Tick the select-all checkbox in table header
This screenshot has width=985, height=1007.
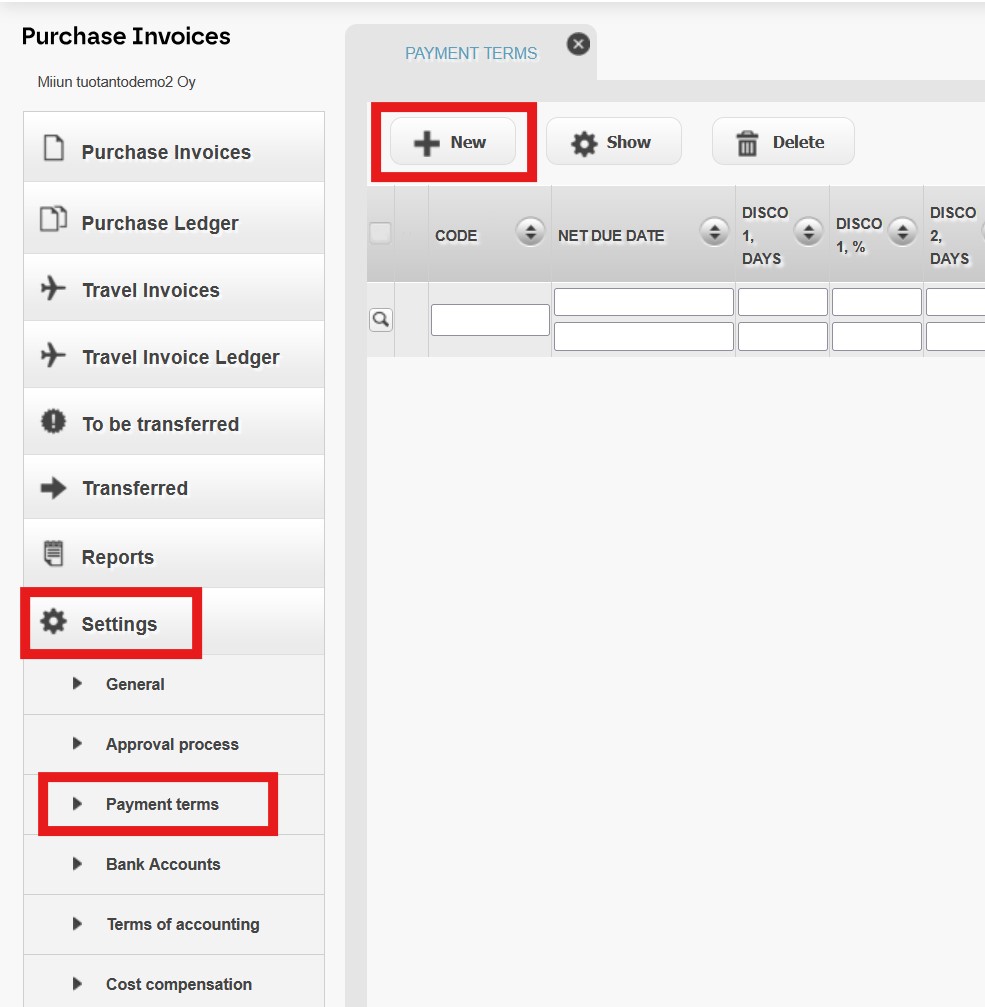tap(380, 232)
